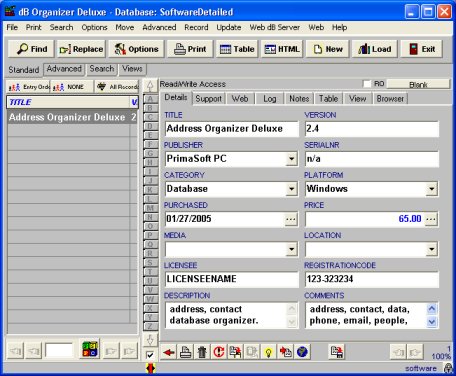
Task: Open the File menu
Action: (12, 27)
